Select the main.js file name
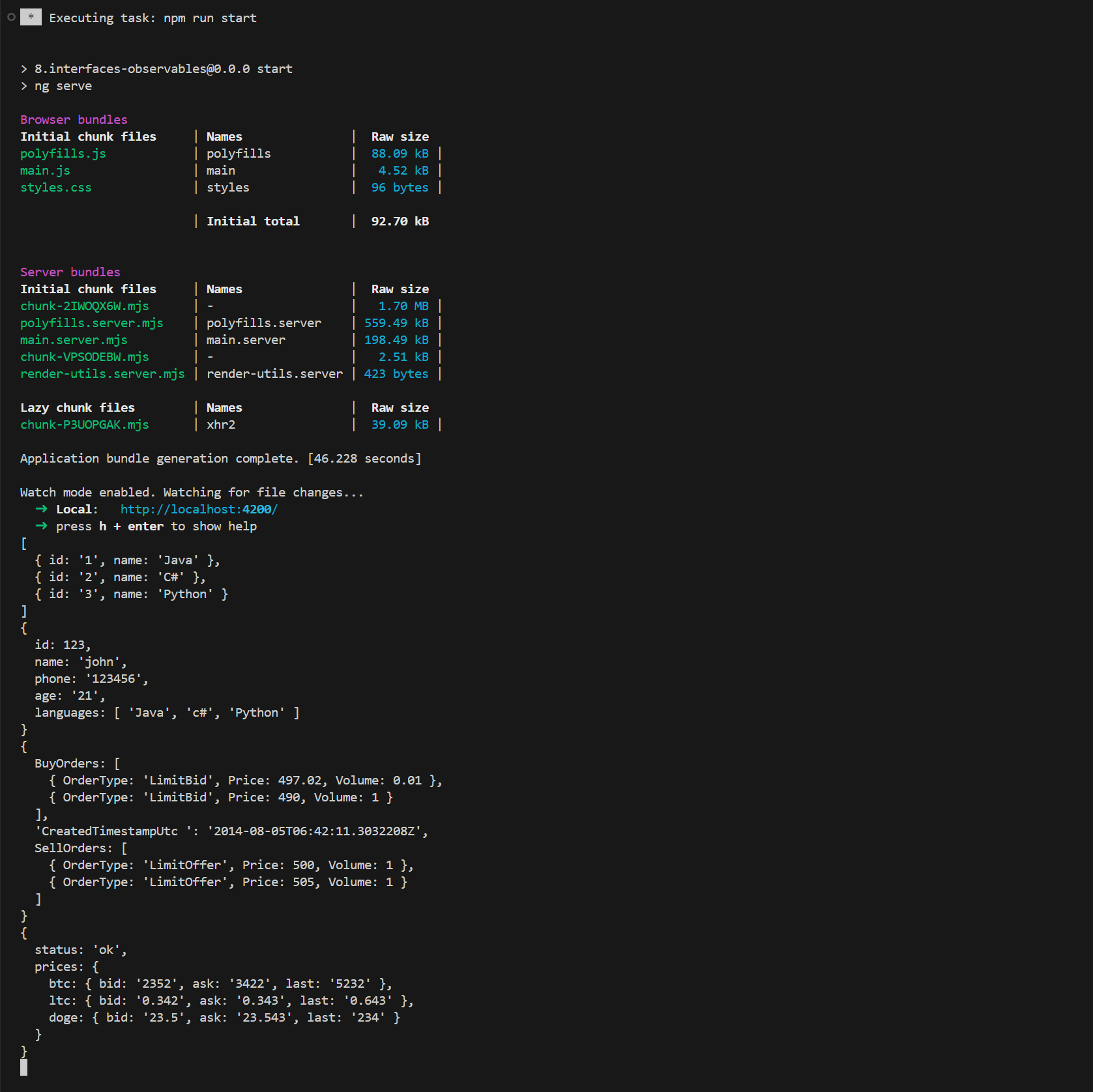Image resolution: width=1093 pixels, height=1092 pixels. pyautogui.click(x=45, y=171)
